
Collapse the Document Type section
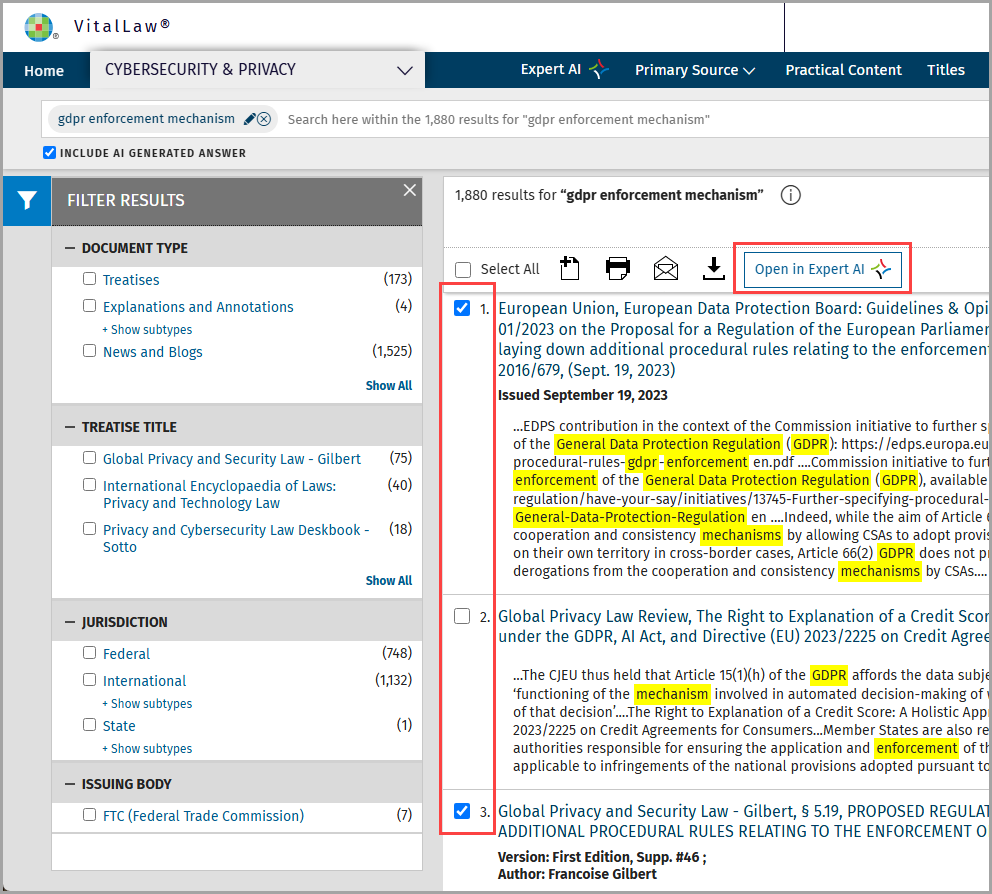pyautogui.click(x=70, y=248)
